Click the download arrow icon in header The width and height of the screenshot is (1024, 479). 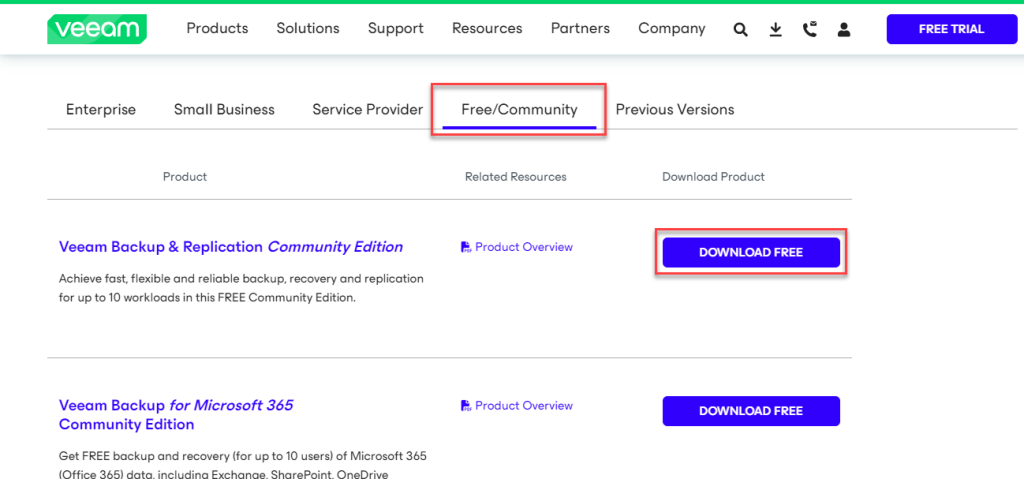point(775,30)
